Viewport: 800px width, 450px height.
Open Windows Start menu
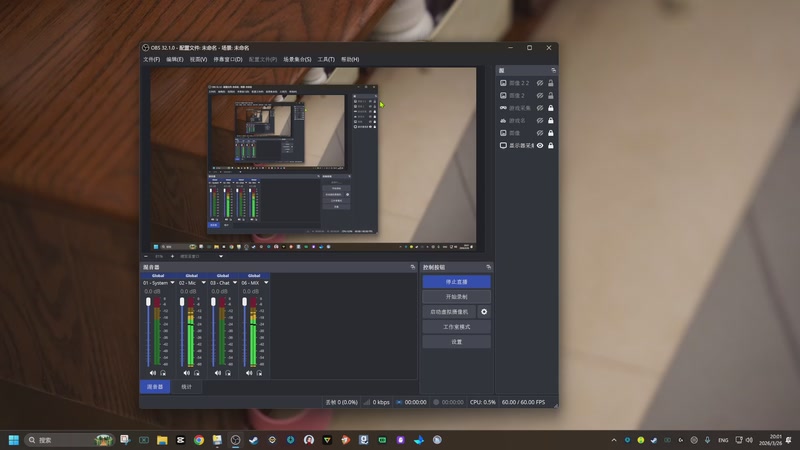point(14,440)
